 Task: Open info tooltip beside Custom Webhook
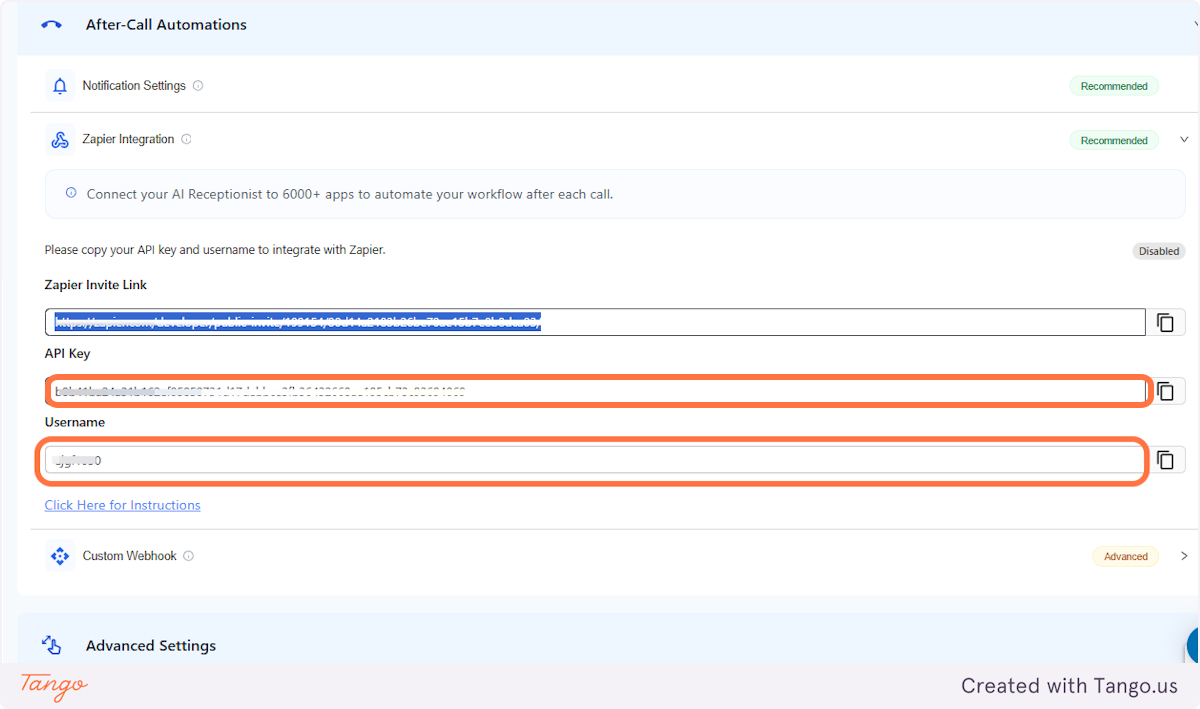point(189,556)
